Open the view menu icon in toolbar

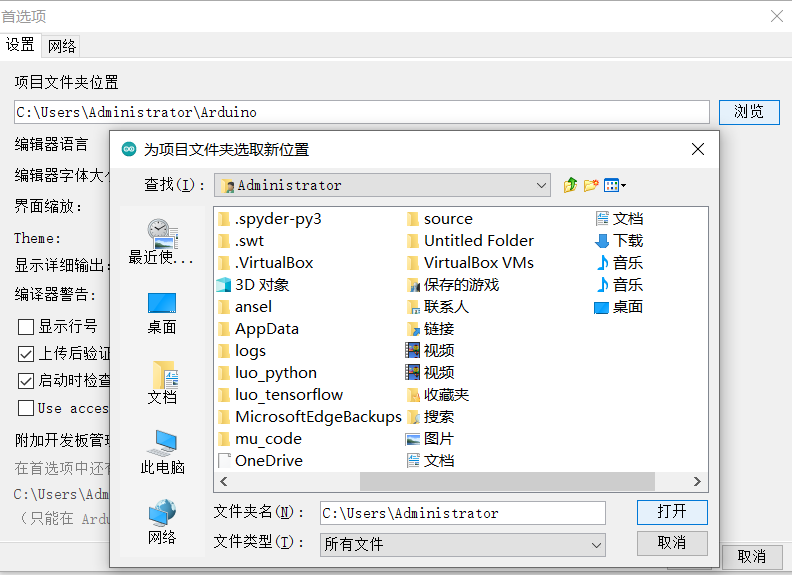click(x=615, y=185)
